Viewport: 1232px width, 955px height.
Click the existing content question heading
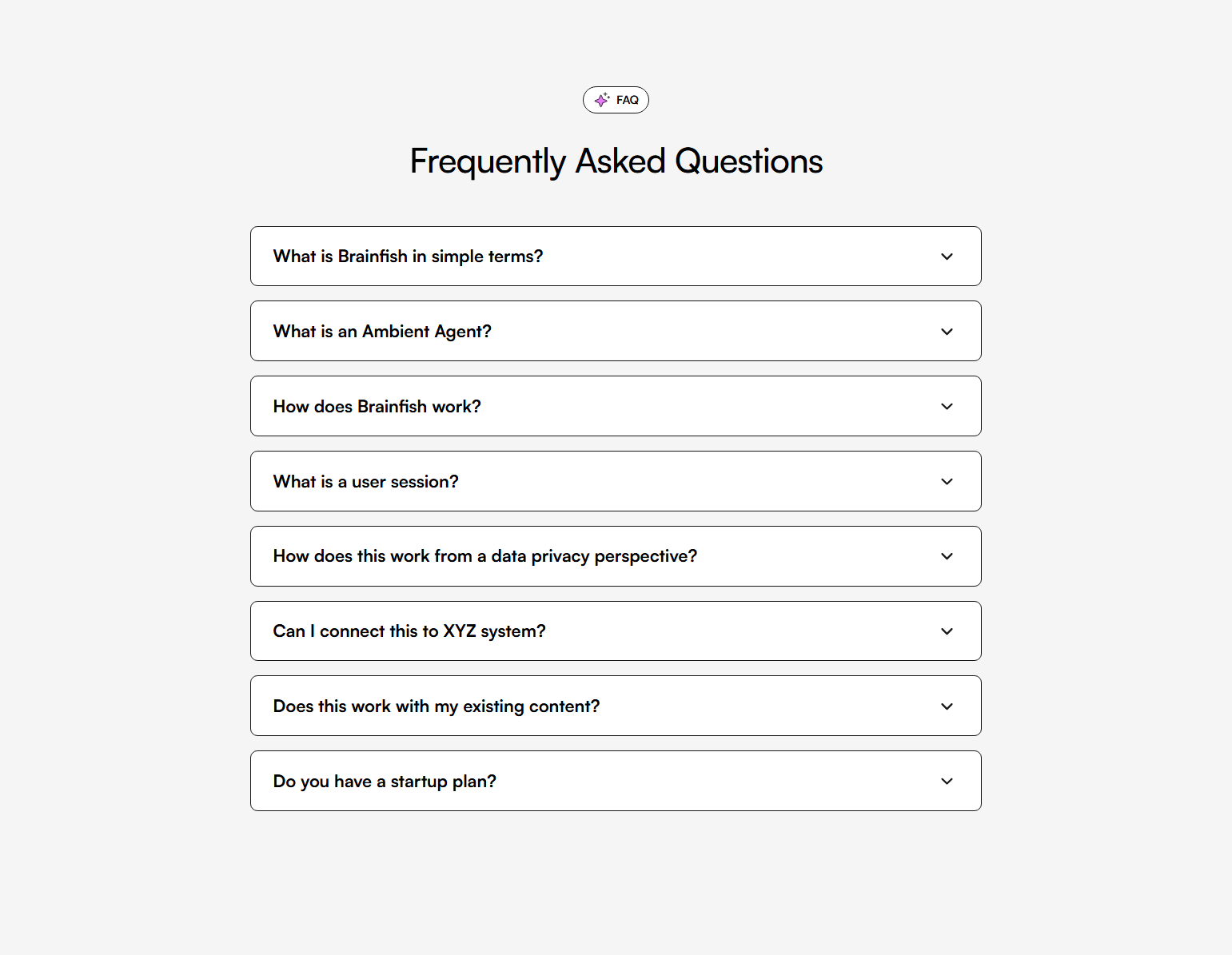pos(436,706)
